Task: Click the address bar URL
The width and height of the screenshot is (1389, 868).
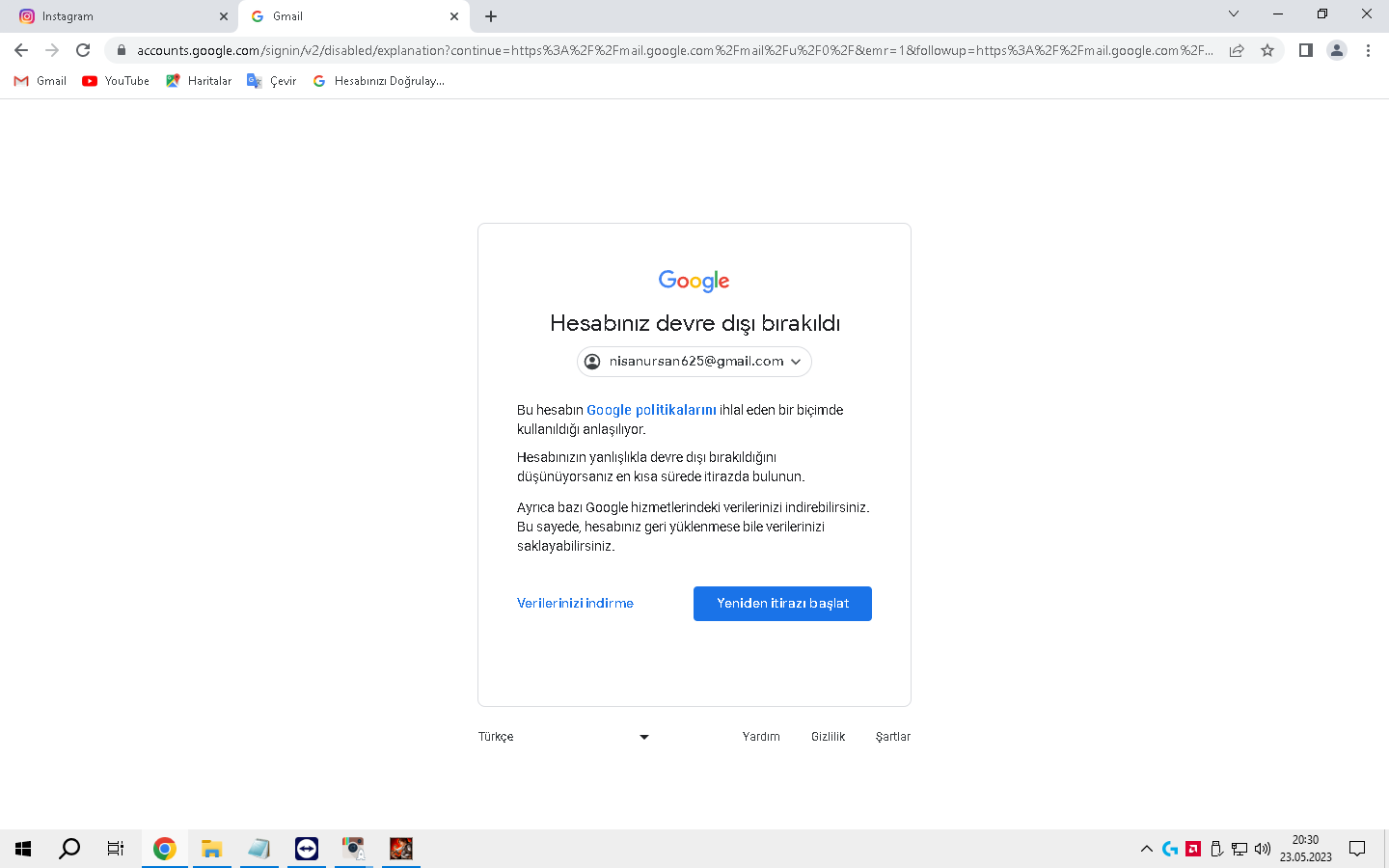Action: click(x=674, y=50)
